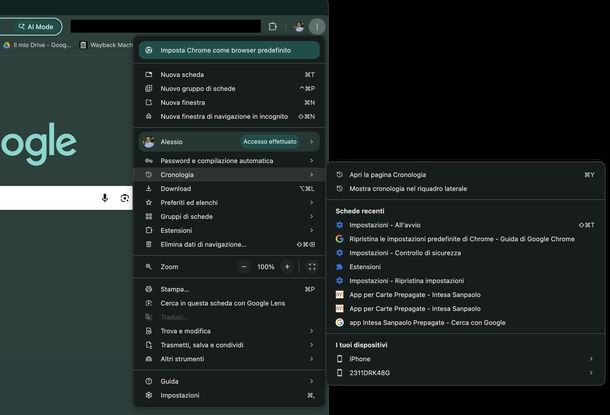Set Chrome as default browser banner
The height and width of the screenshot is (415, 610).
(229, 50)
